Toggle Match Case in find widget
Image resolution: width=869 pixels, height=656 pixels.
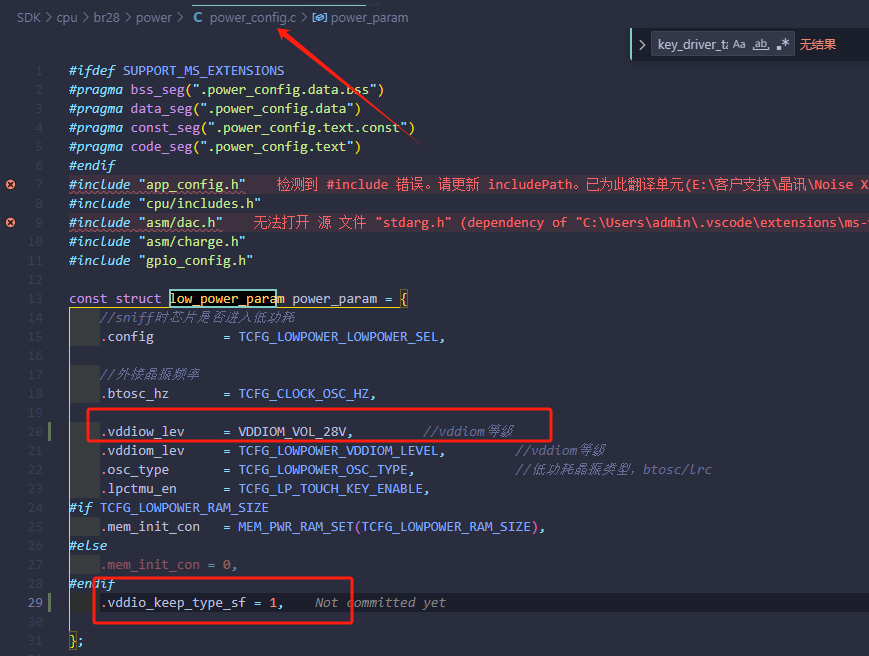pos(739,44)
